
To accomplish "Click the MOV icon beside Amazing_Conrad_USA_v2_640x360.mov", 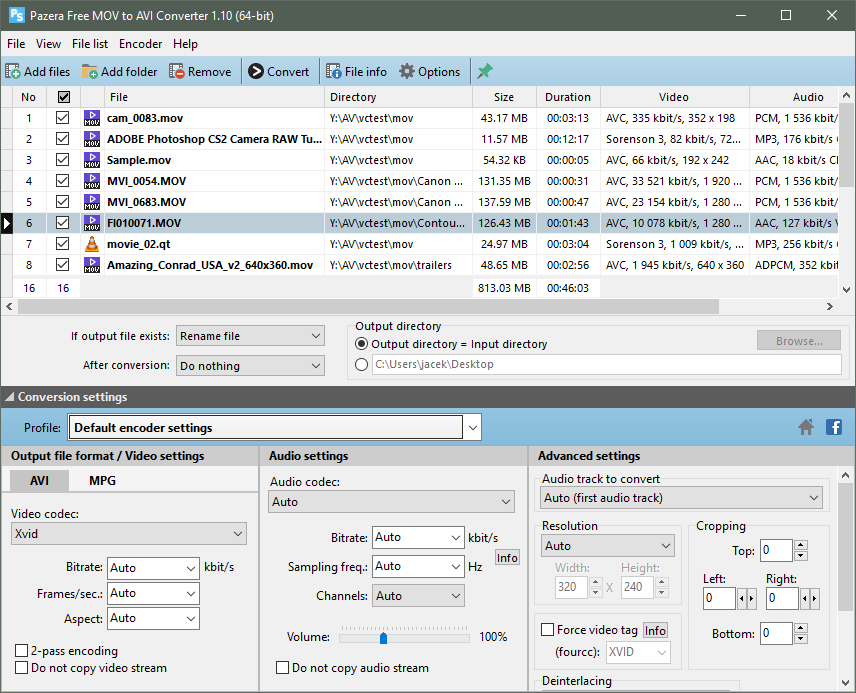I will pyautogui.click(x=92, y=265).
